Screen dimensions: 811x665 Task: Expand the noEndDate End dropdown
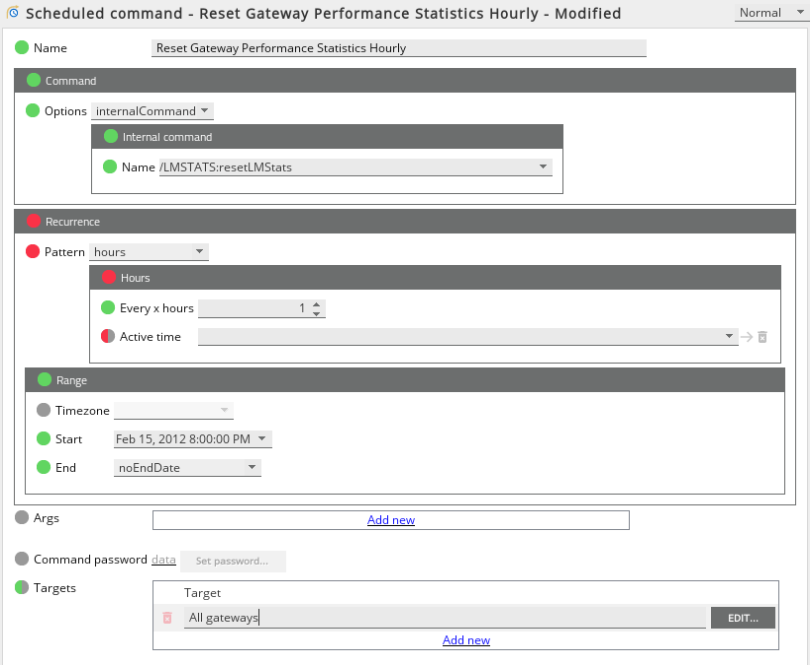187,467
